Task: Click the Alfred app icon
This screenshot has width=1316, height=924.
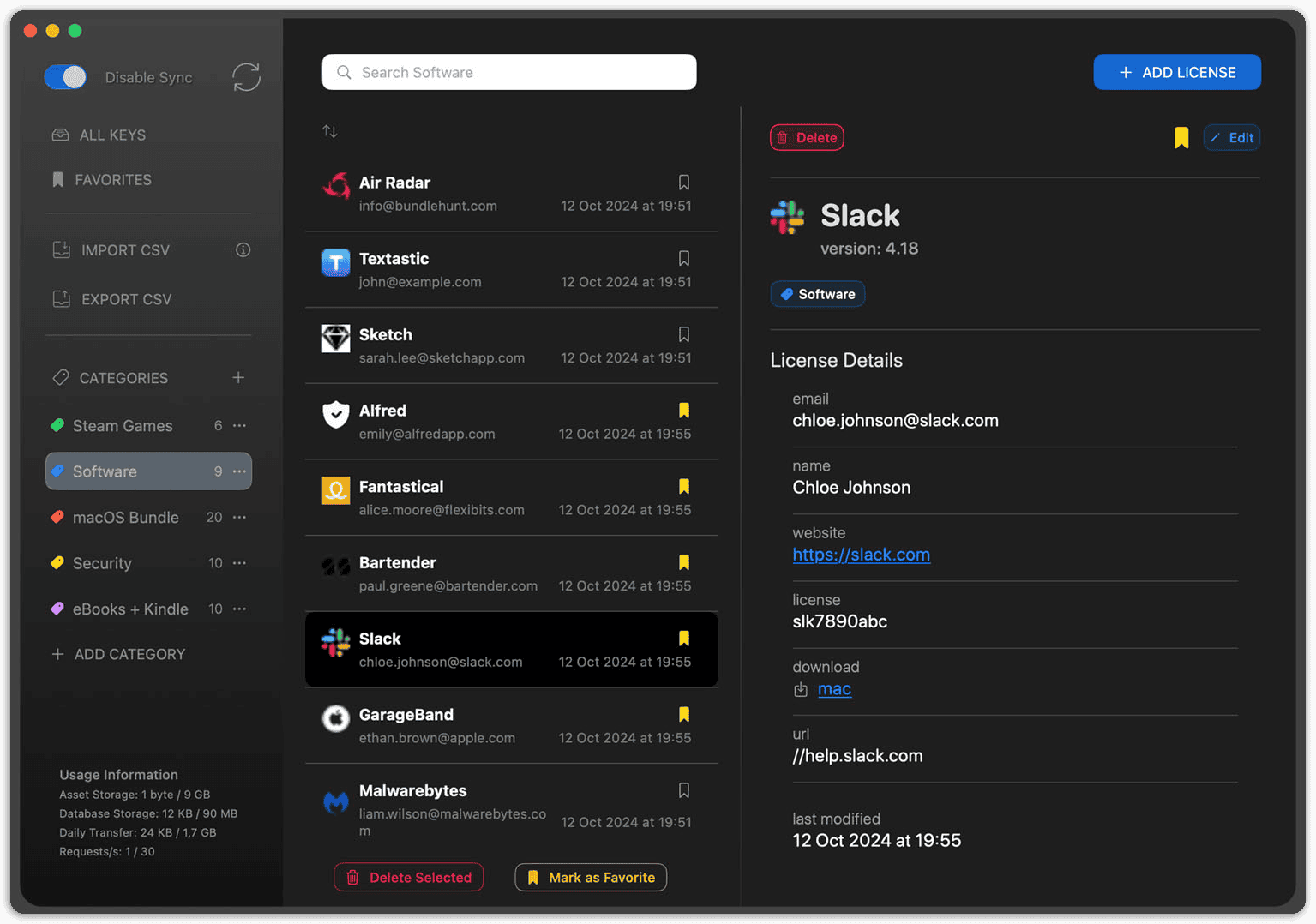Action: 336,414
